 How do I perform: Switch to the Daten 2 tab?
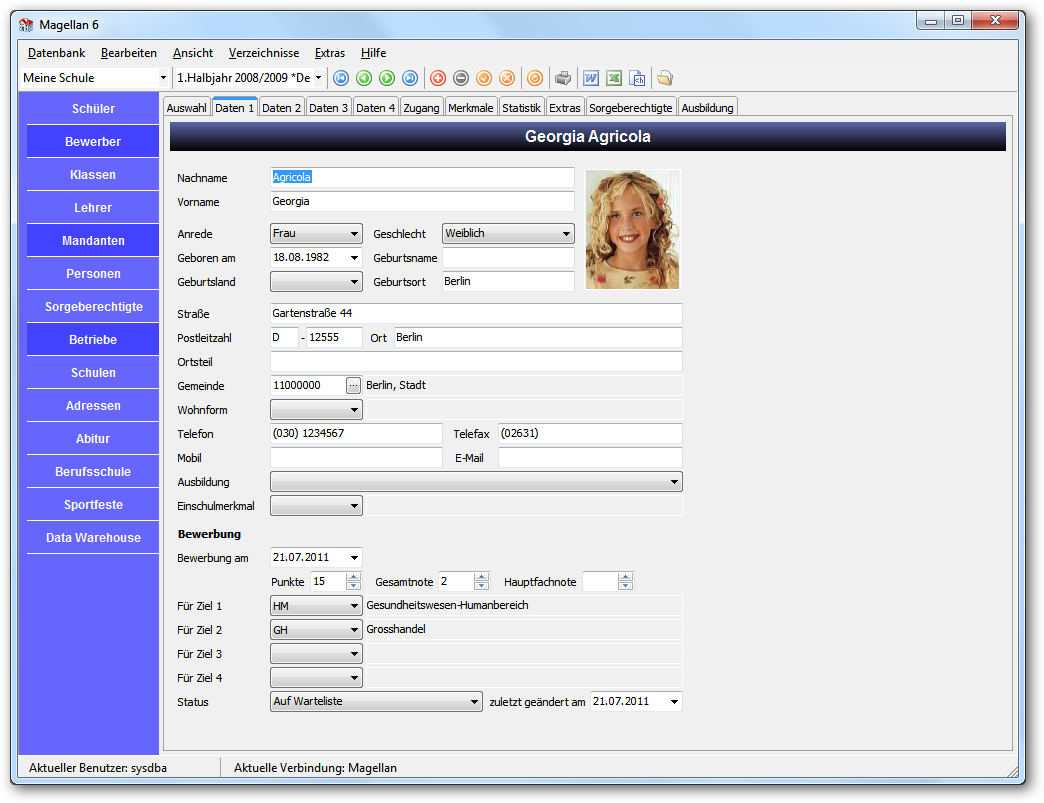[281, 108]
